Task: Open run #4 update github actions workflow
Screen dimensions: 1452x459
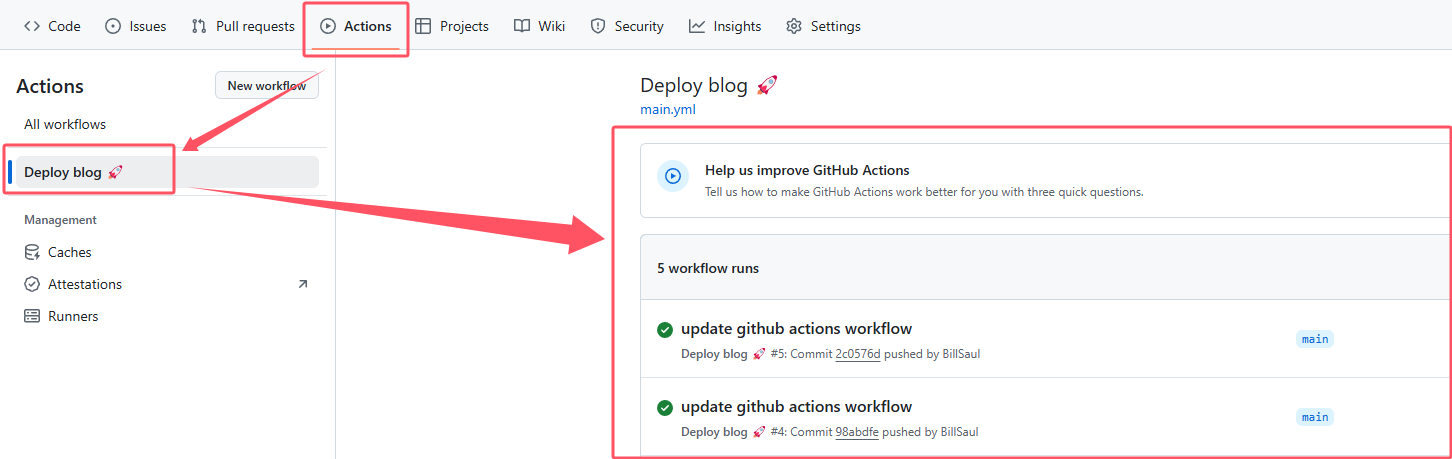Action: (796, 406)
